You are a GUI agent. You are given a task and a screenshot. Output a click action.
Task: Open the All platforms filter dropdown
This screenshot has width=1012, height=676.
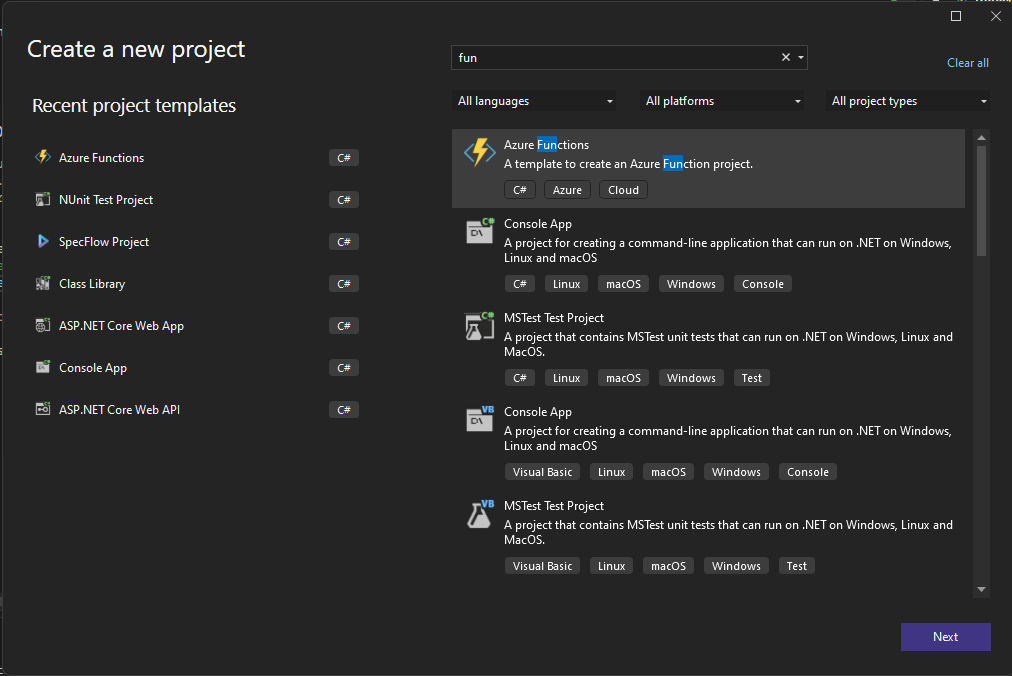[x=723, y=101]
